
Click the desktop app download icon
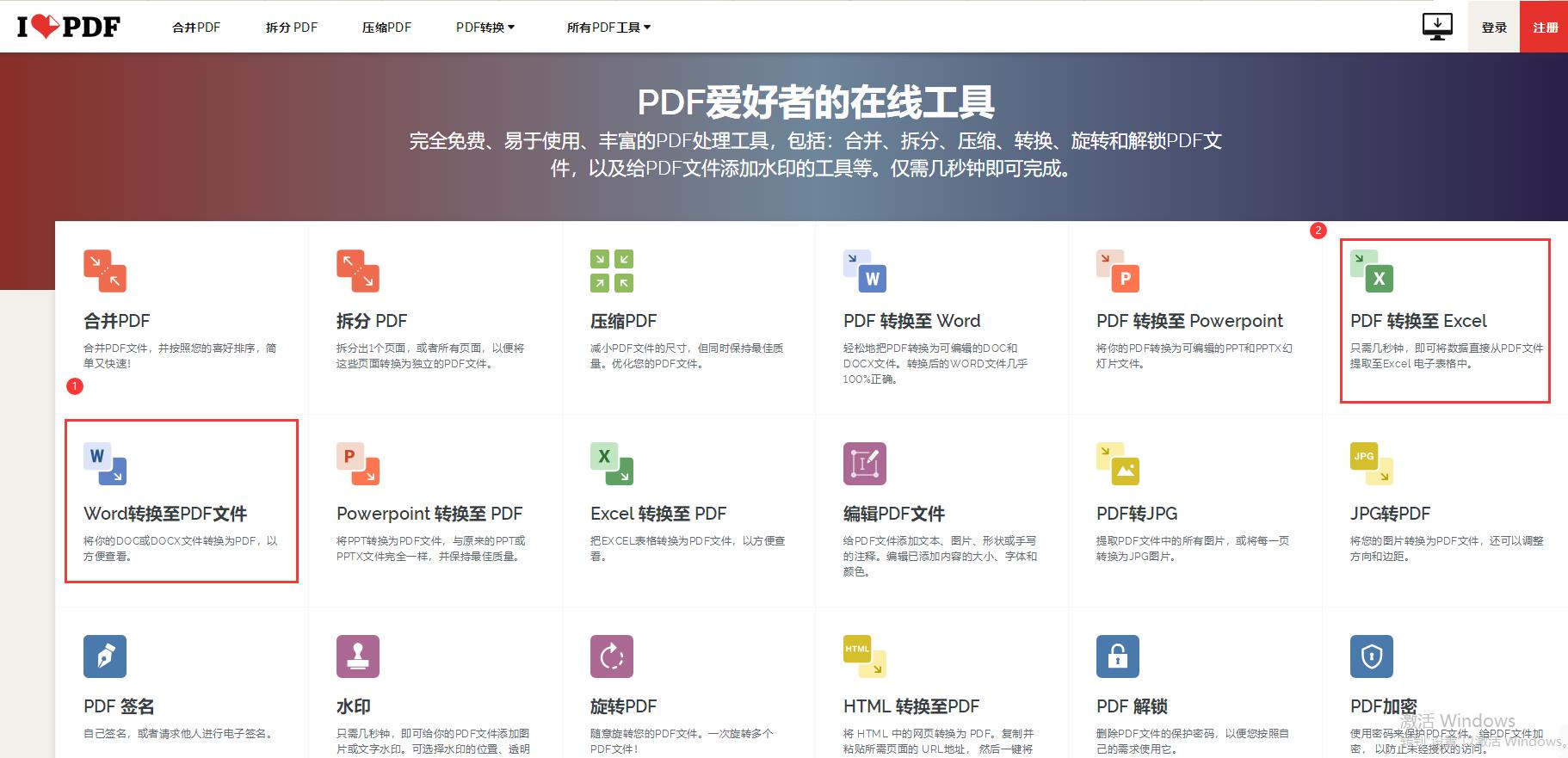tap(1437, 27)
